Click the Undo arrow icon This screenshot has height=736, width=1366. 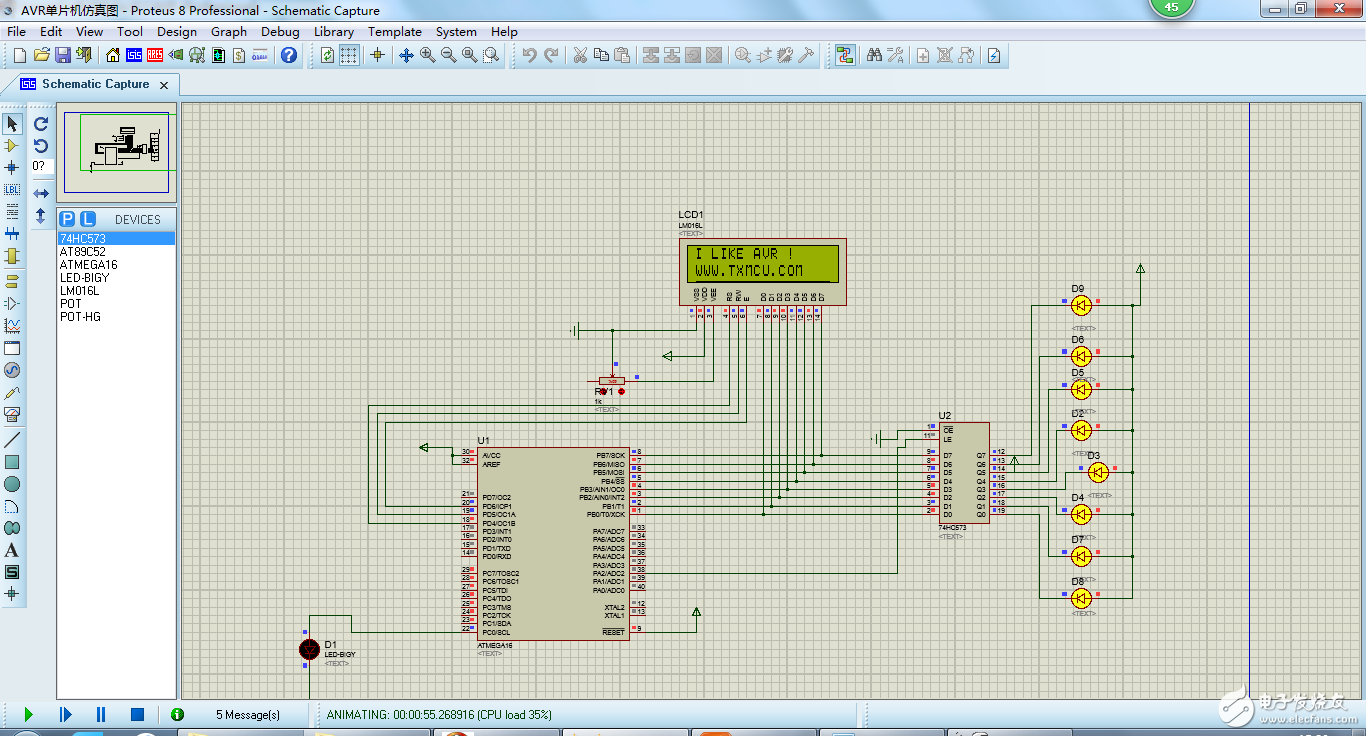(529, 55)
